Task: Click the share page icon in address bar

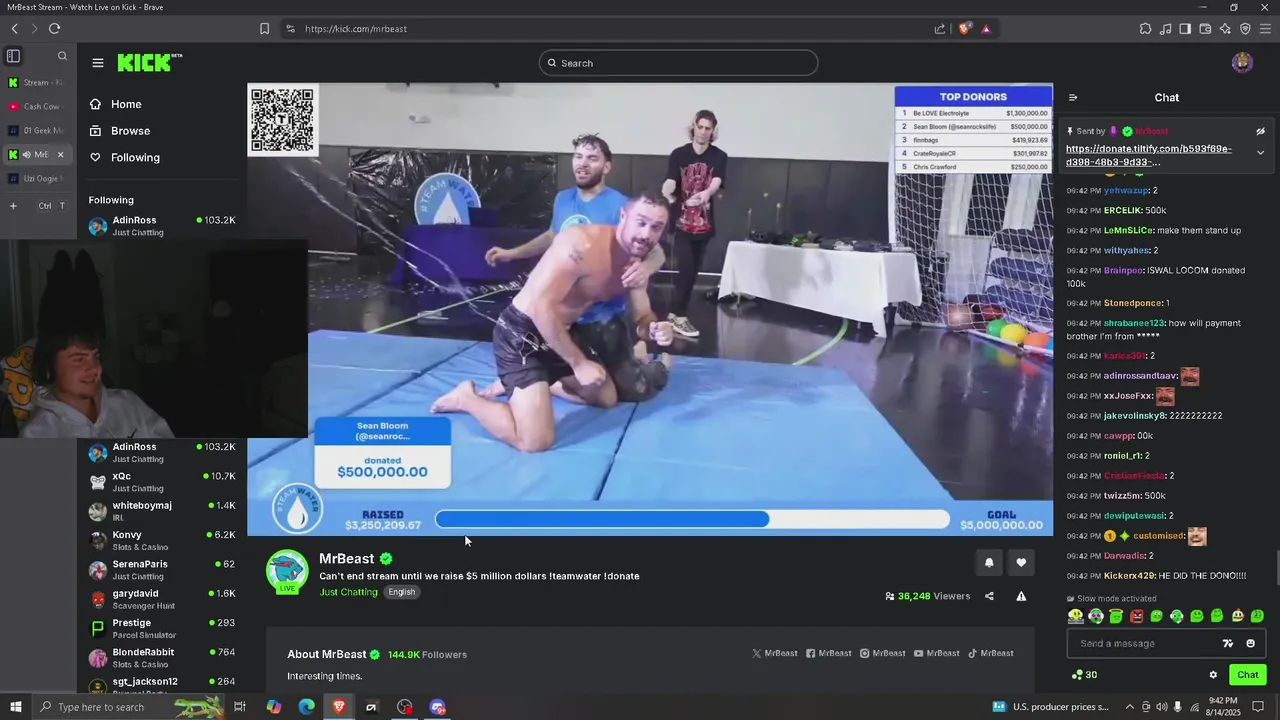Action: (x=940, y=29)
